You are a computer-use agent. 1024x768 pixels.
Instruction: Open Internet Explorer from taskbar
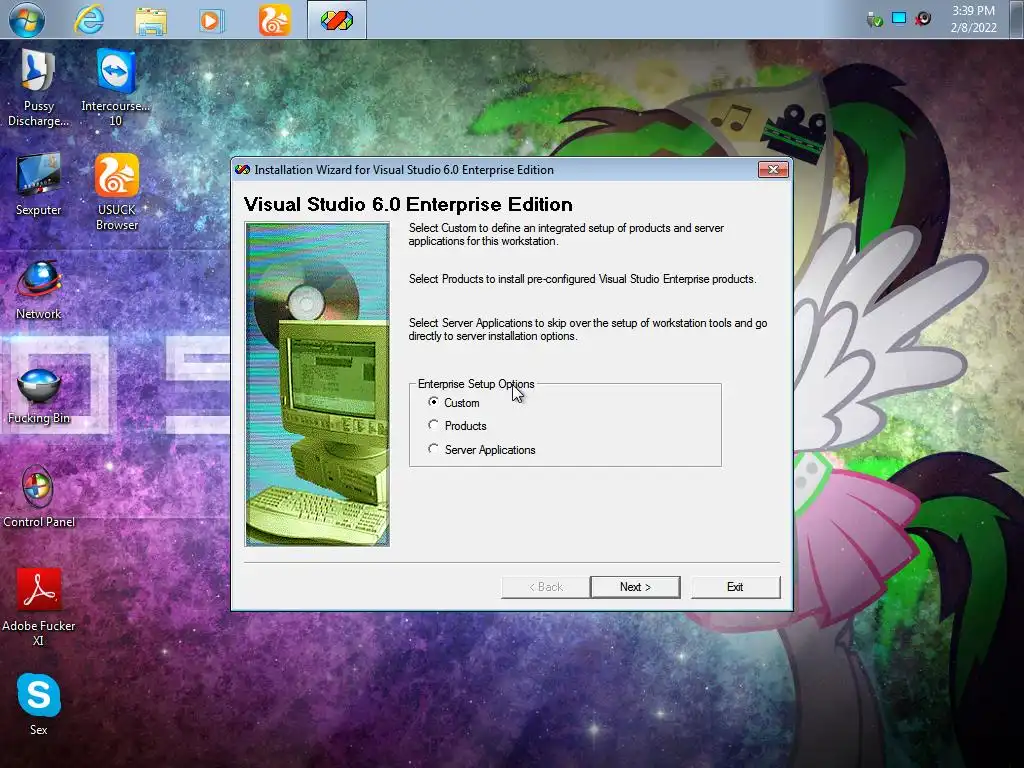[89, 20]
